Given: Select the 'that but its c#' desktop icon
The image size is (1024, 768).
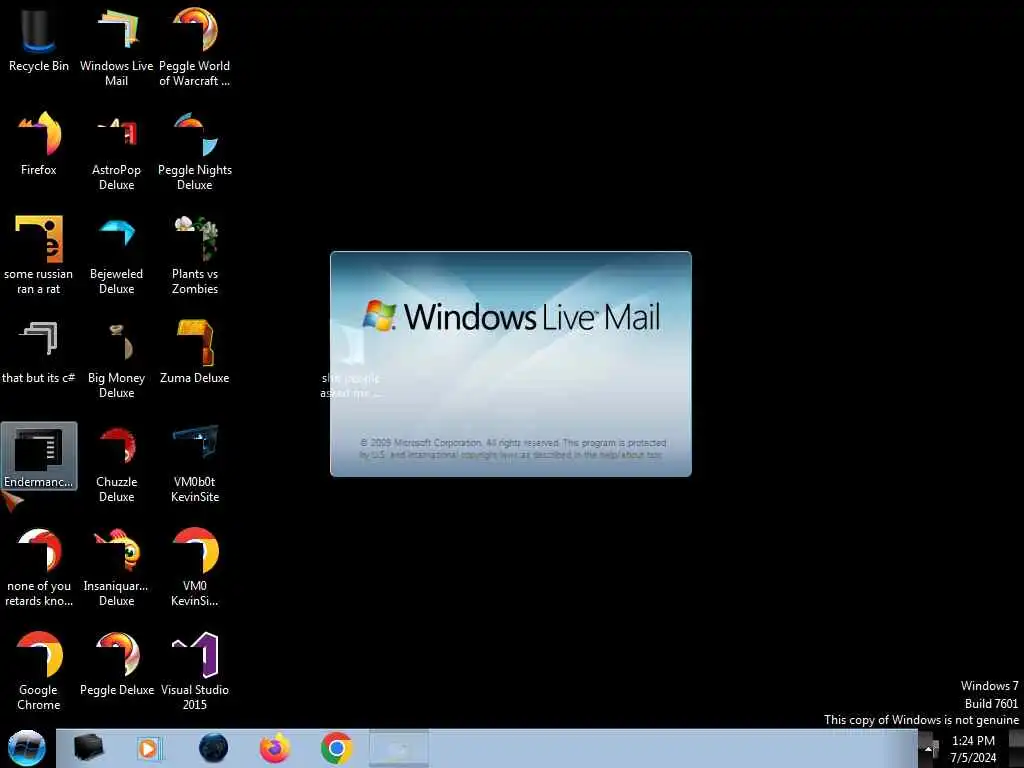Looking at the screenshot, I should [x=39, y=351].
